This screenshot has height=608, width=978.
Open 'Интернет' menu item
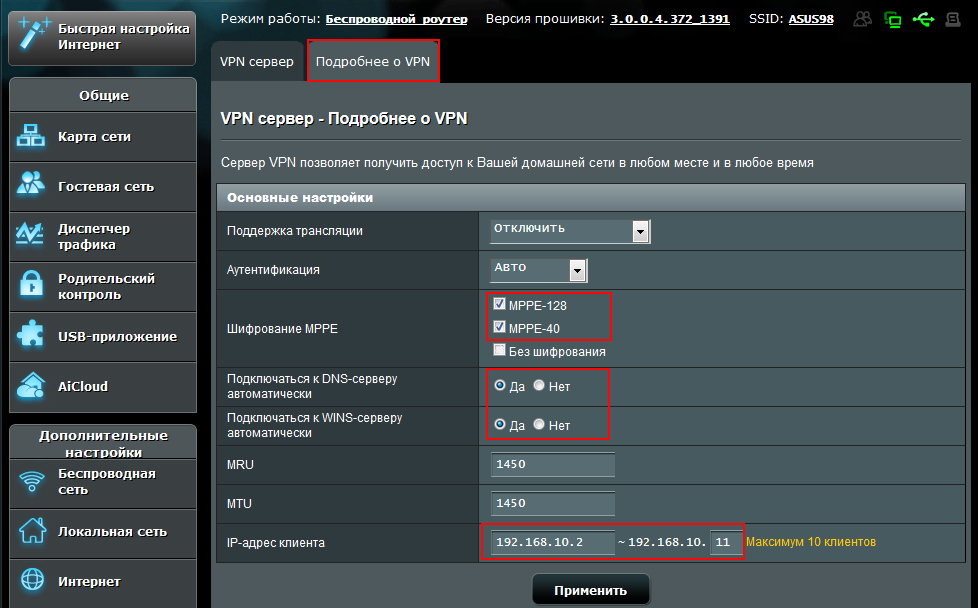103,582
